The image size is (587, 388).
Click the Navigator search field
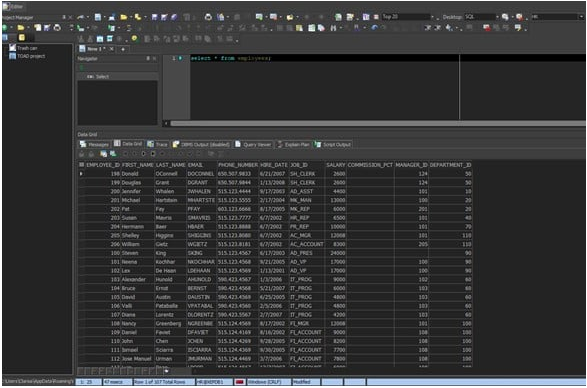click(118, 68)
